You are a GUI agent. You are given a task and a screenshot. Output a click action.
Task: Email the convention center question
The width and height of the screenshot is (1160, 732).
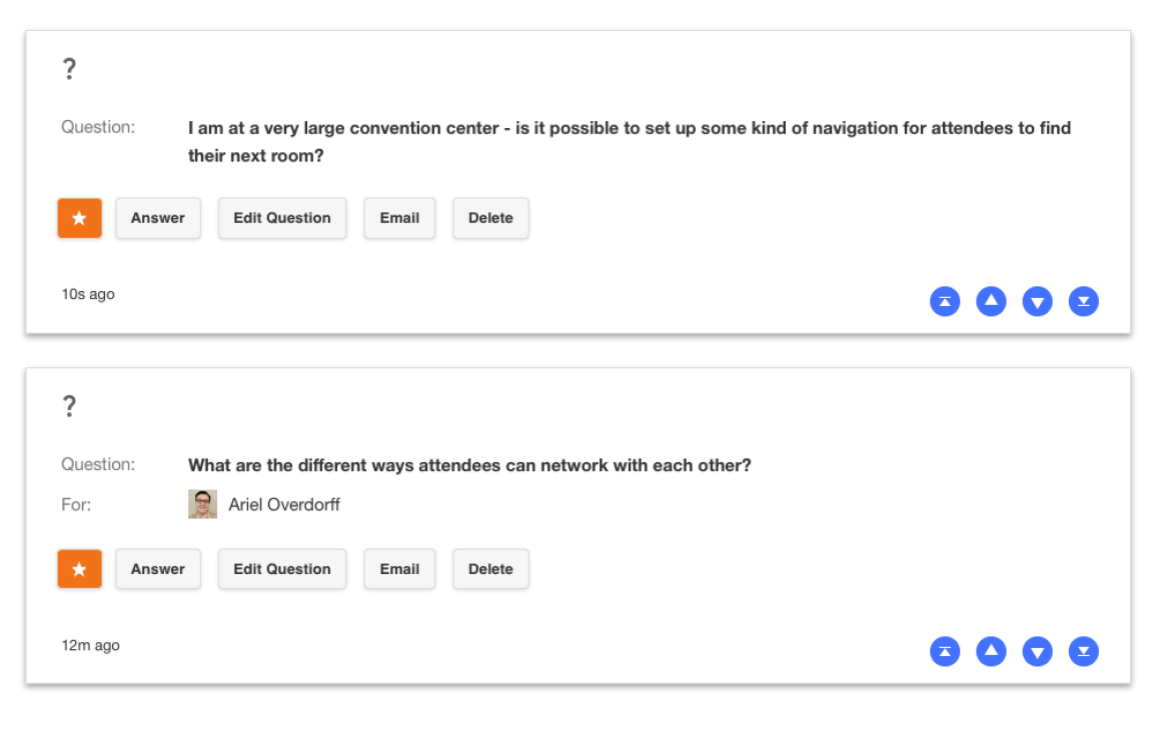pos(399,218)
